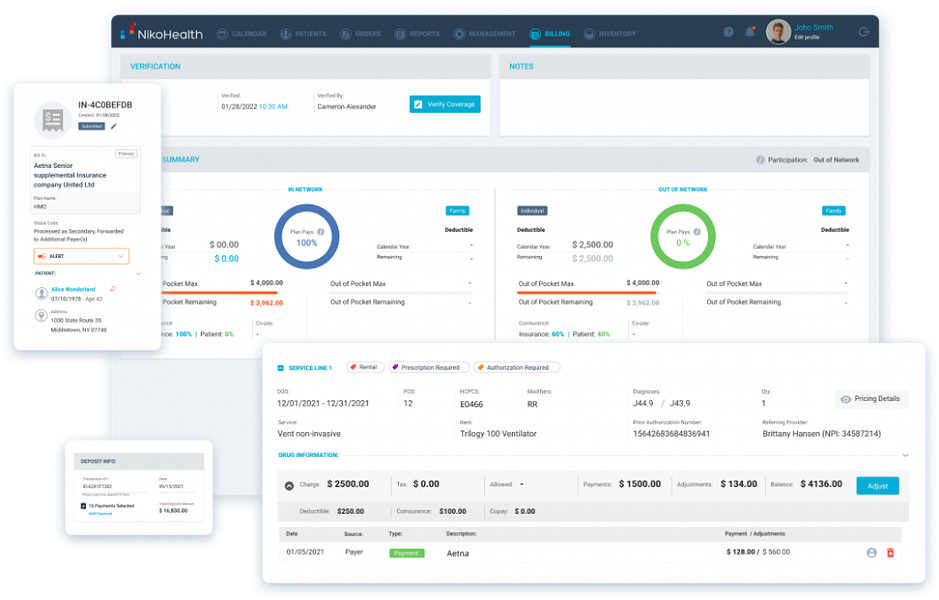Image resolution: width=939 pixels, height=600 pixels.
Task: Click the Authorization Required tag
Action: [x=516, y=367]
